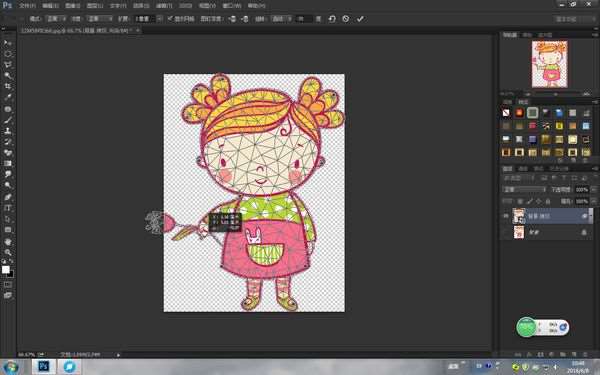
Task: Select the Clone Stamp tool
Action: (8, 130)
